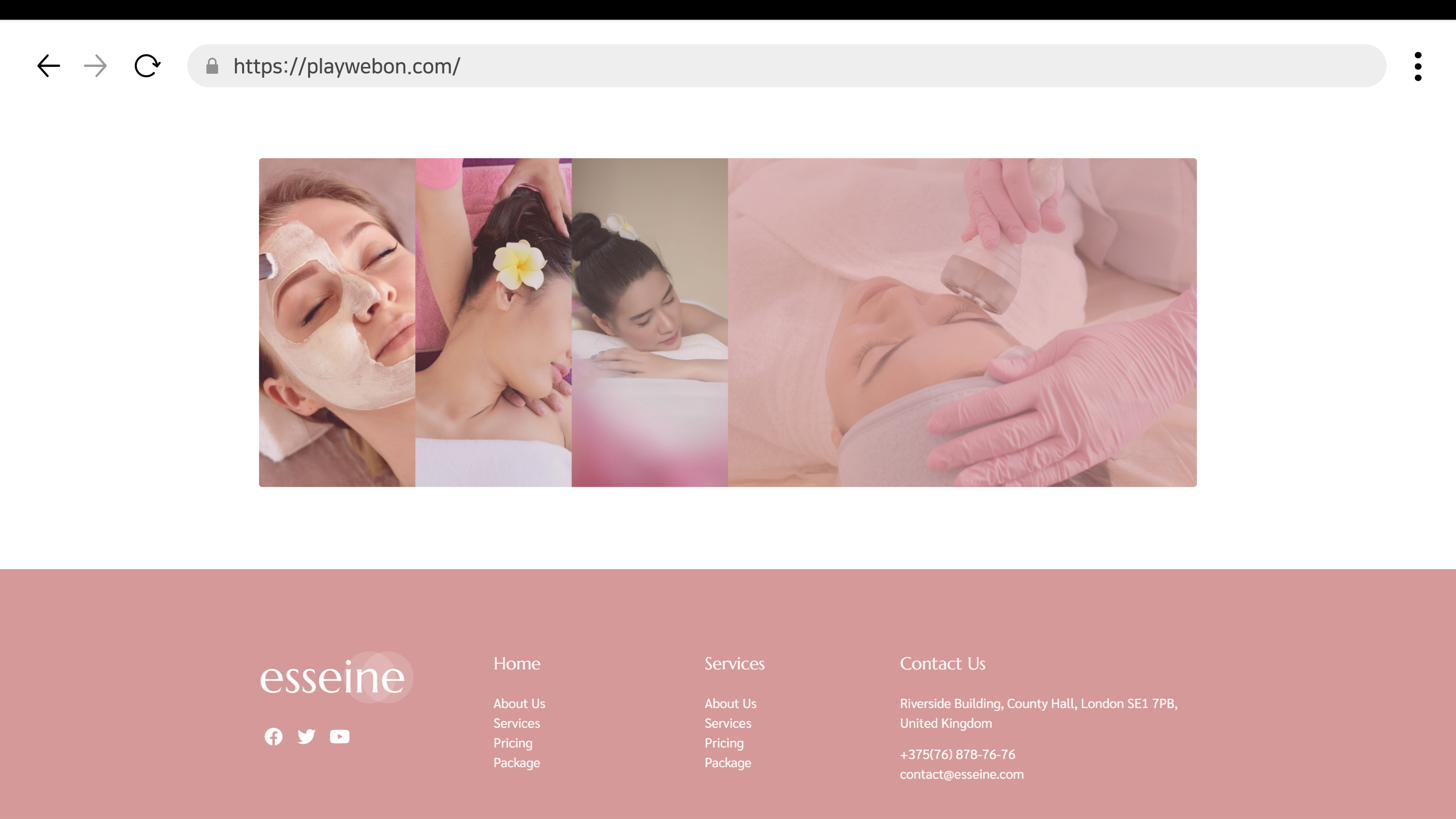Click the URL address bar field

click(x=791, y=66)
